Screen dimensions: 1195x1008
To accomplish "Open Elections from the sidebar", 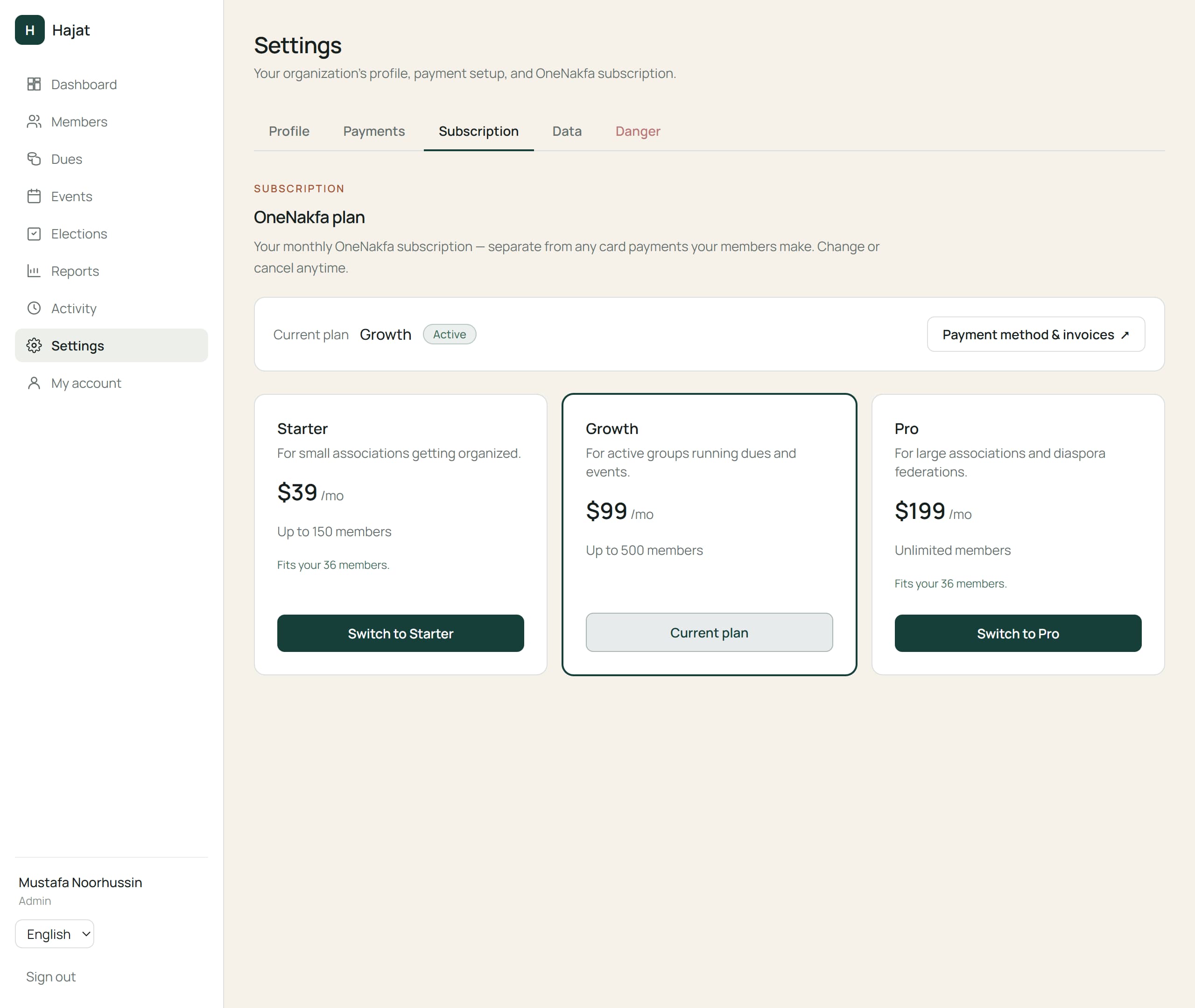I will pyautogui.click(x=112, y=234).
